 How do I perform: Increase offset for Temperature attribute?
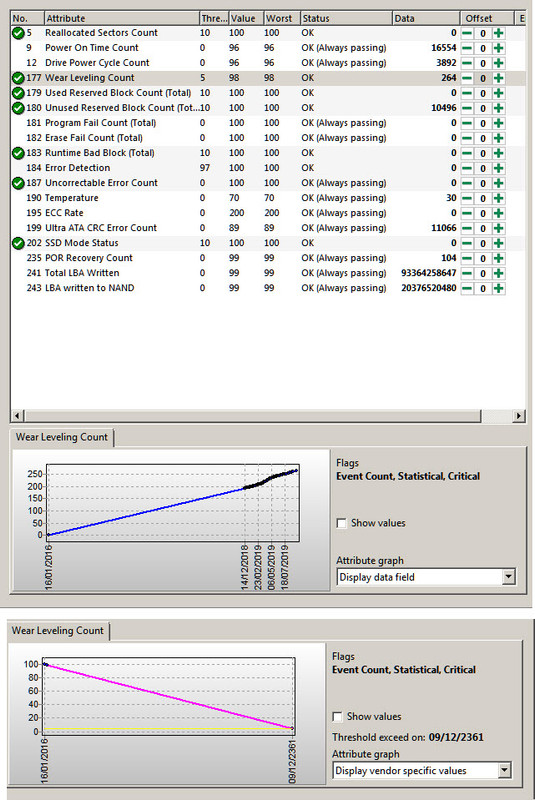(499, 198)
